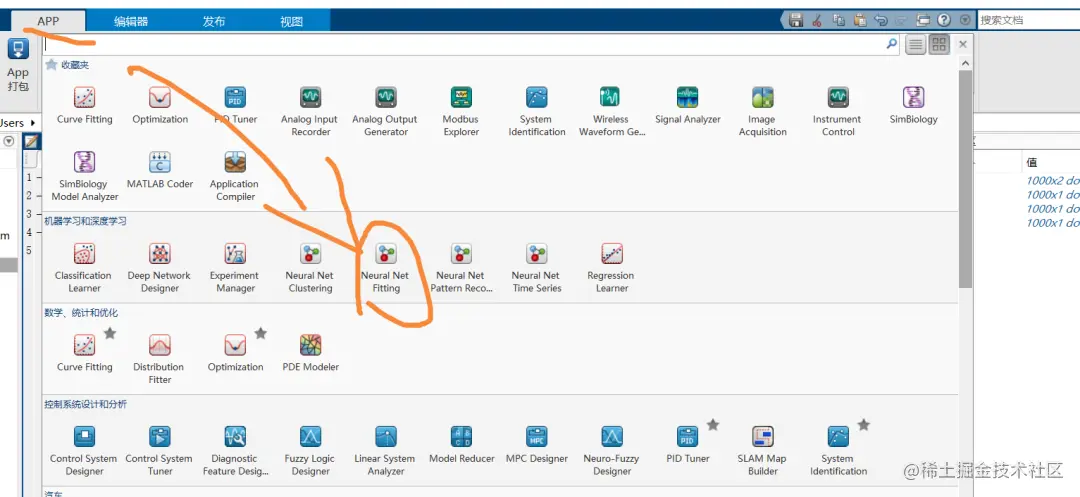Open Optimization app in the favorites section
The image size is (1080, 497).
[x=160, y=105]
